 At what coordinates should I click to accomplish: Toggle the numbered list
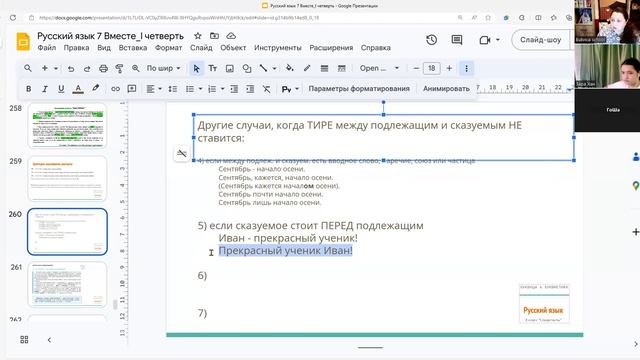coord(212,89)
